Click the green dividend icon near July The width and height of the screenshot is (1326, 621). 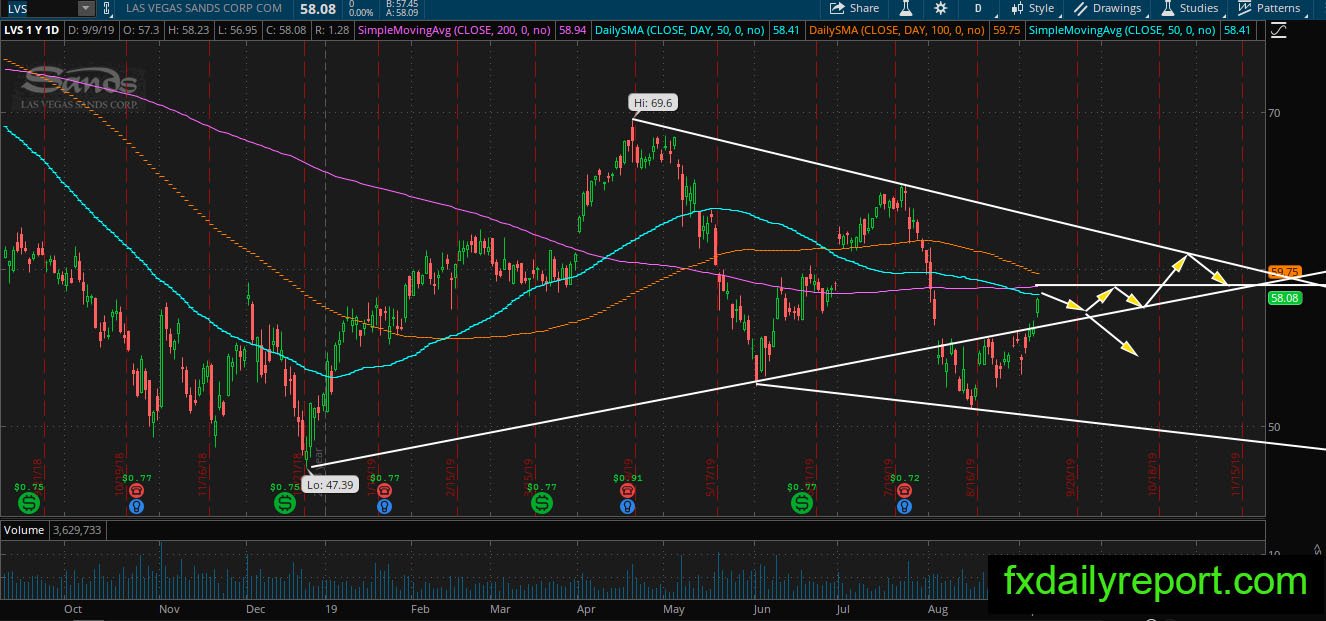click(801, 502)
